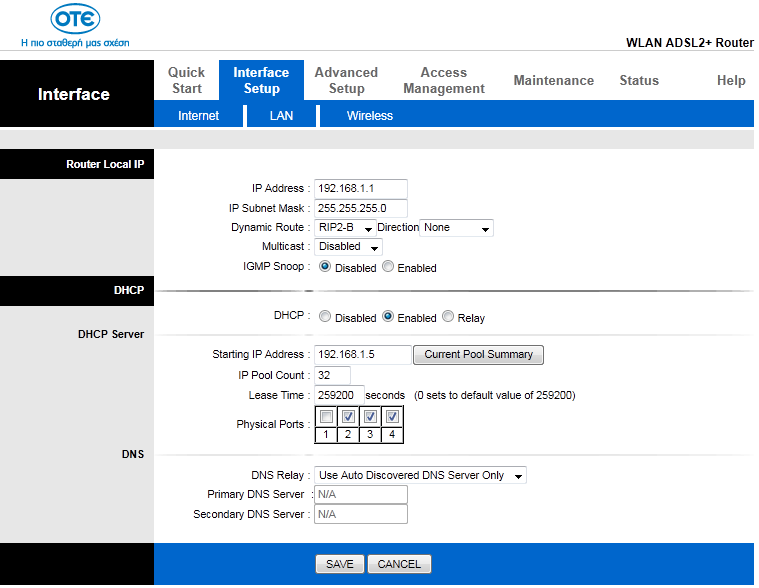Screen dimensions: 759x588
Task: Open the Advanced Setup tab
Action: (346, 80)
